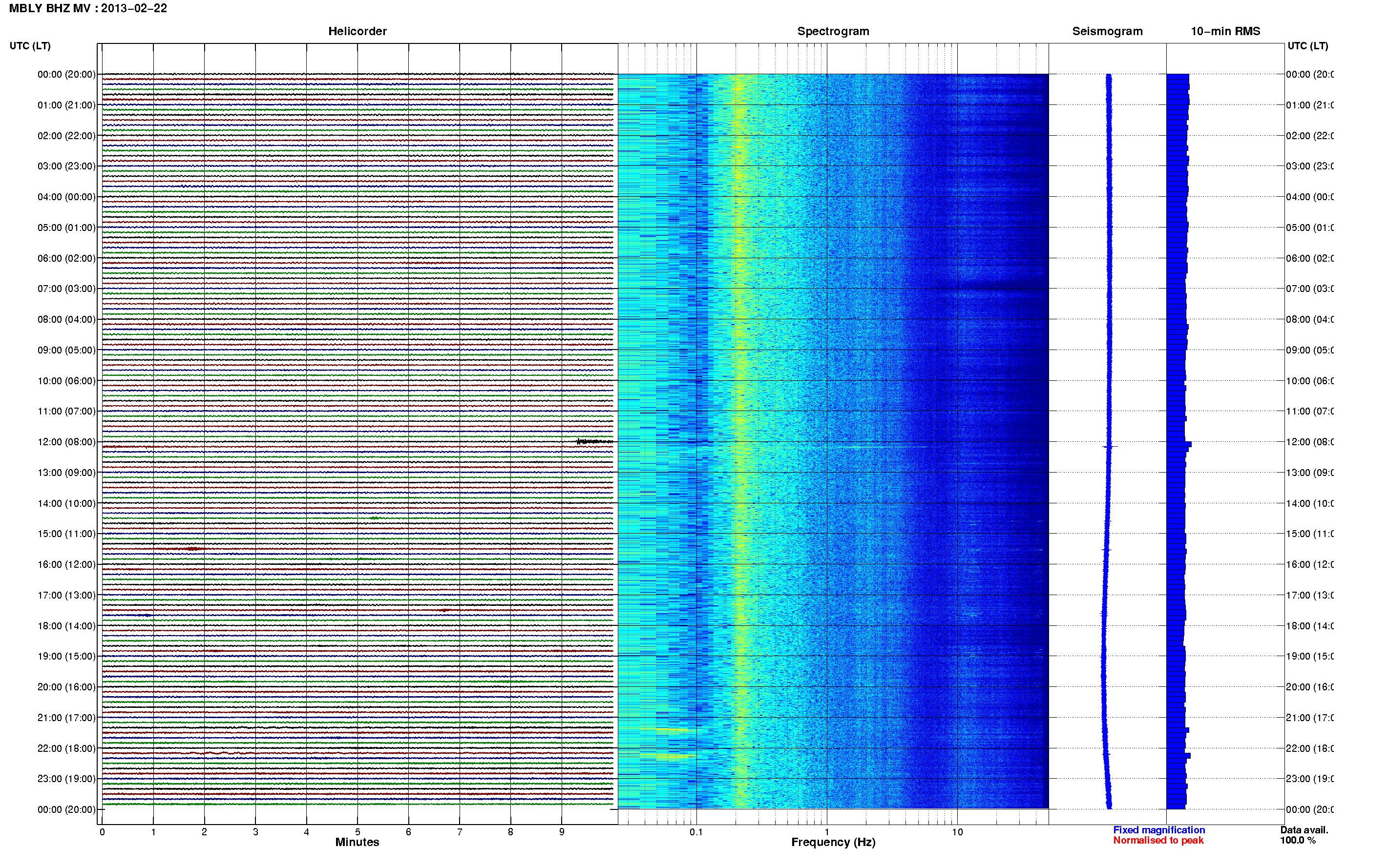1389x868 pixels.
Task: Click the left 17:00 (13:00) time label
Action: point(66,595)
